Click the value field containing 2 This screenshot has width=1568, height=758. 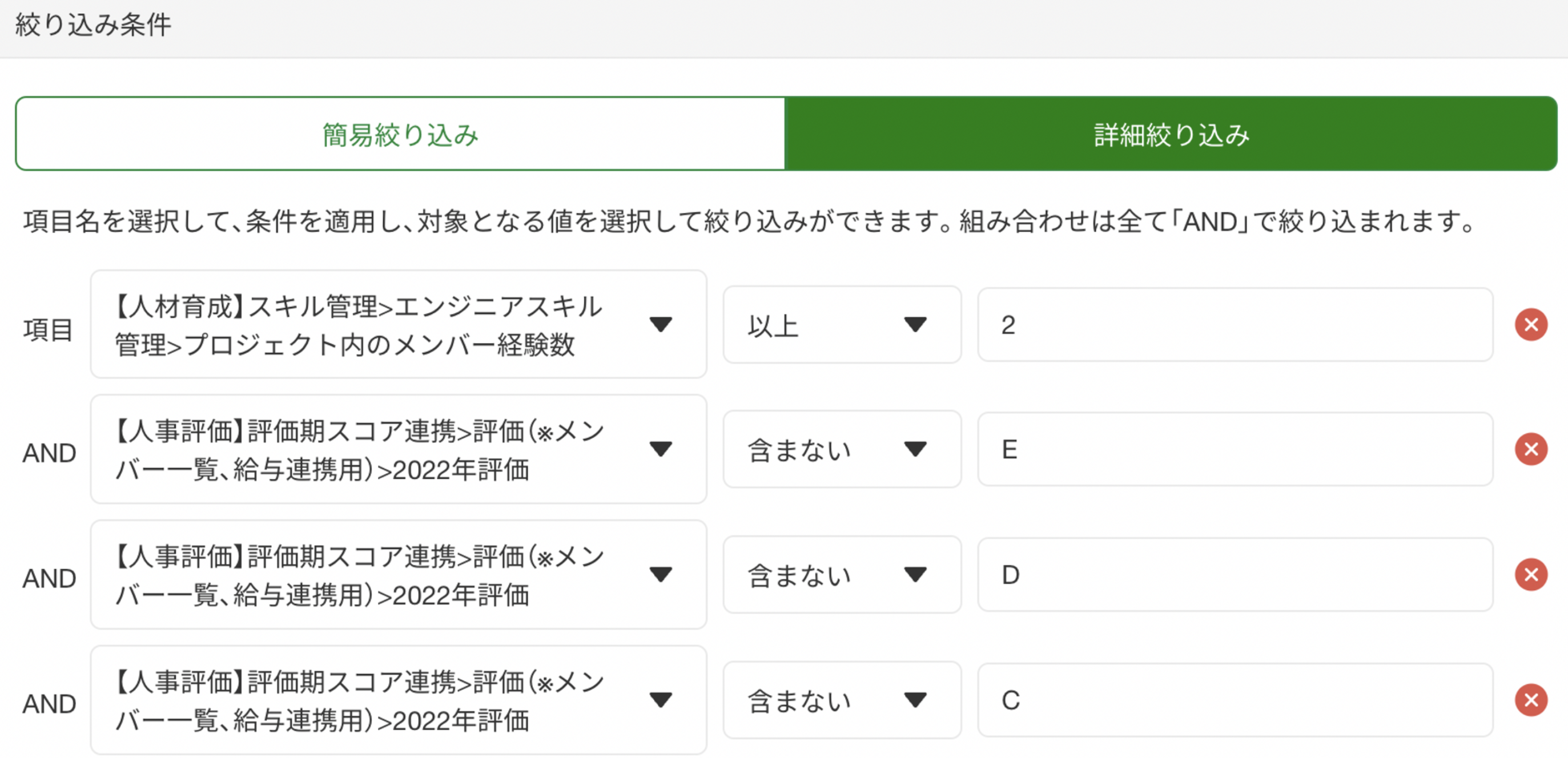point(1235,325)
